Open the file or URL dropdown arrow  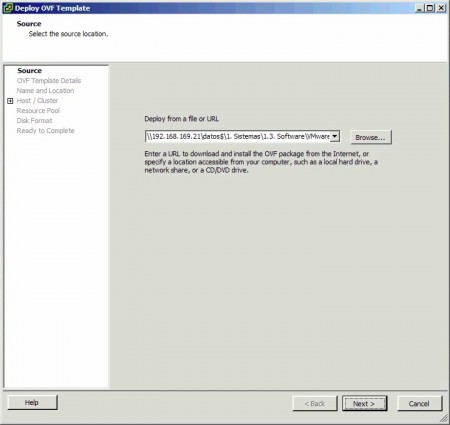pos(335,136)
